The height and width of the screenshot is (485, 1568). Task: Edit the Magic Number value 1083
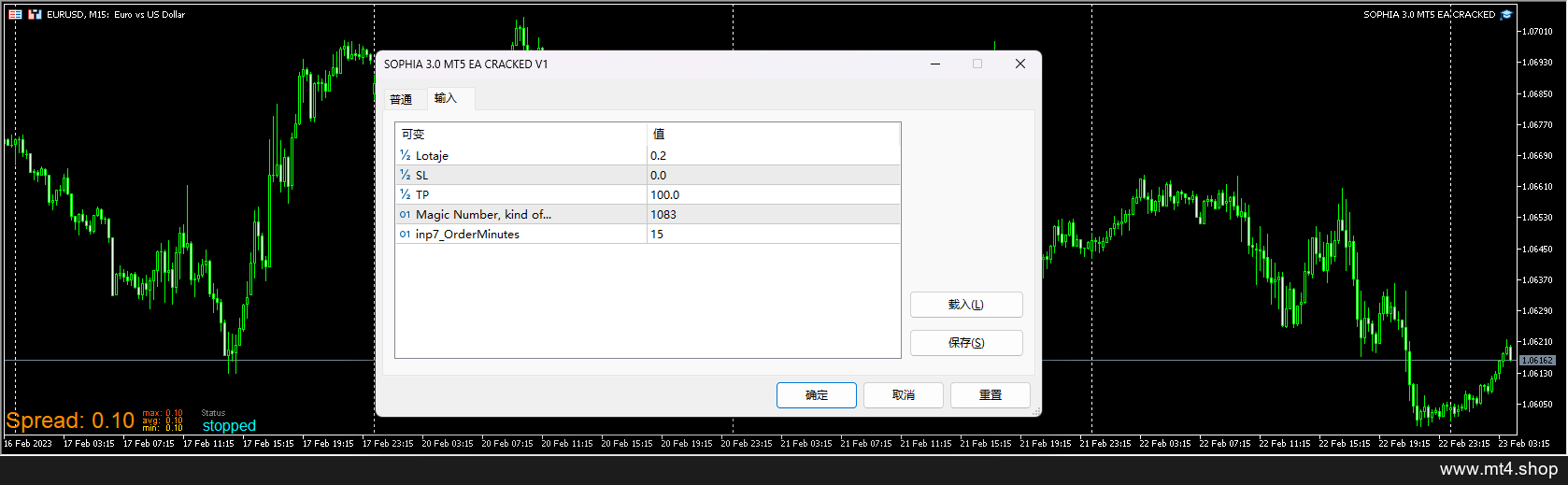pyautogui.click(x=774, y=215)
